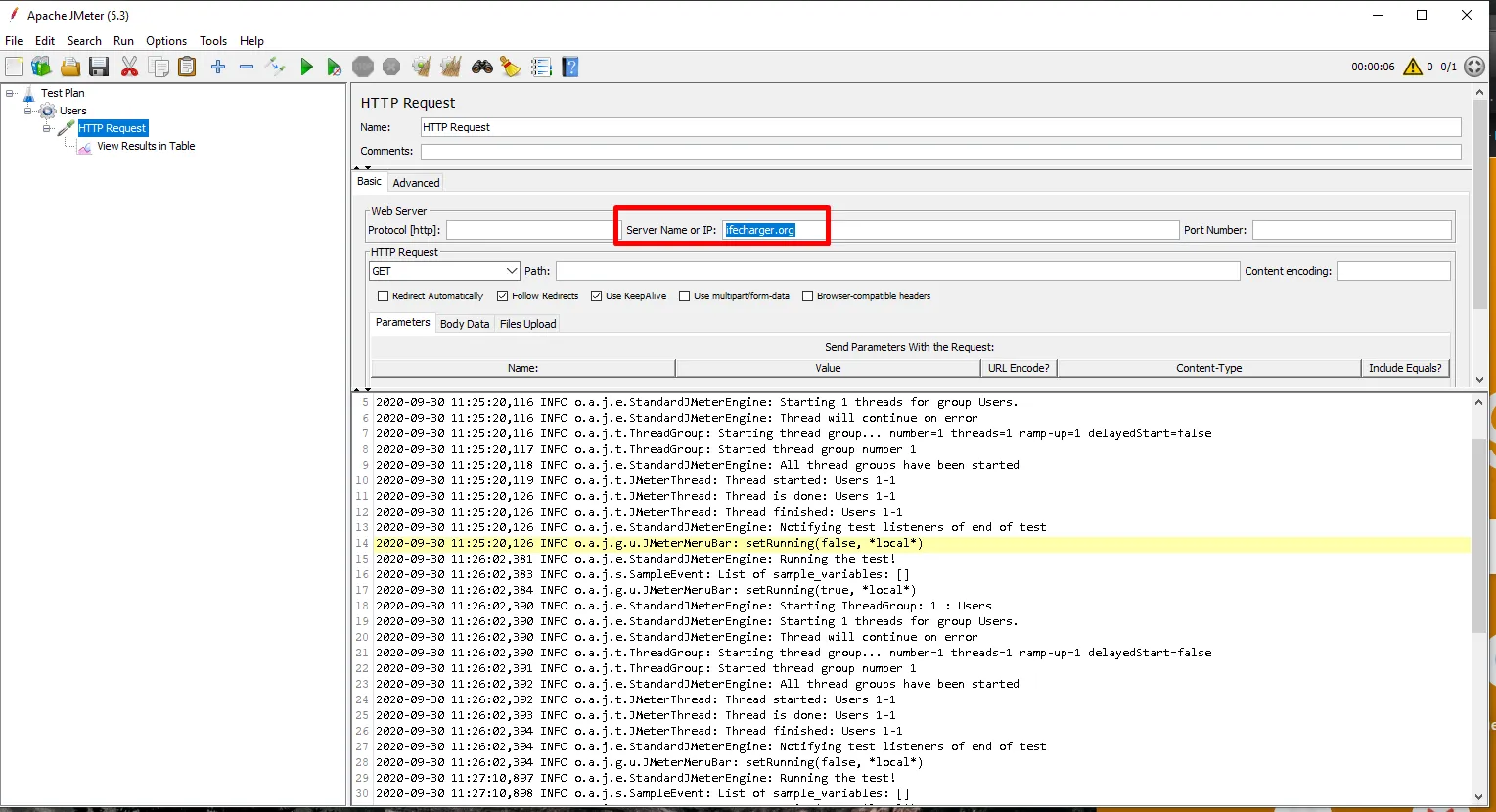Switch to the Advanced tab
This screenshot has width=1496, height=812.
coord(416,183)
